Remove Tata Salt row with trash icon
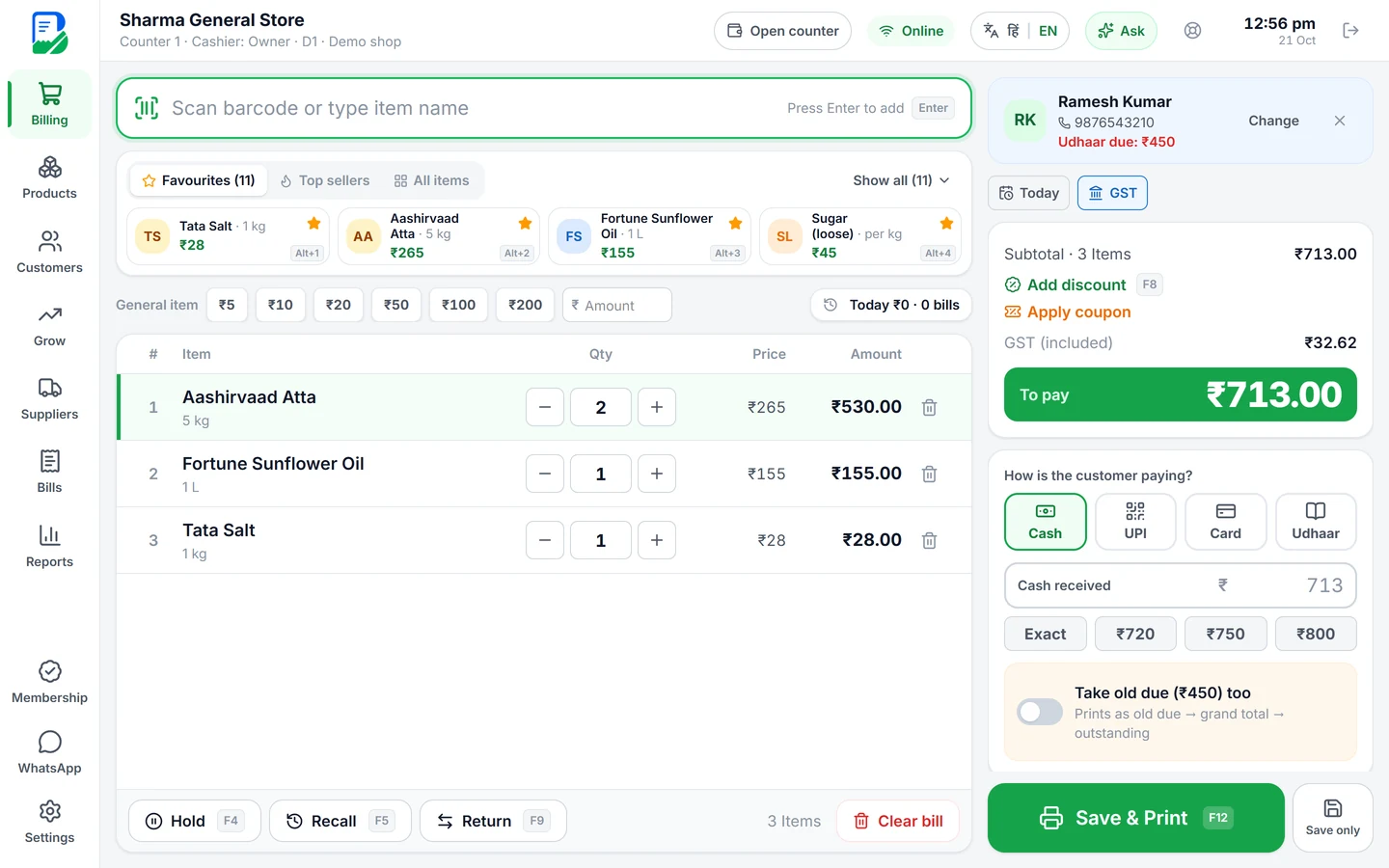This screenshot has height=868, width=1389. click(930, 540)
